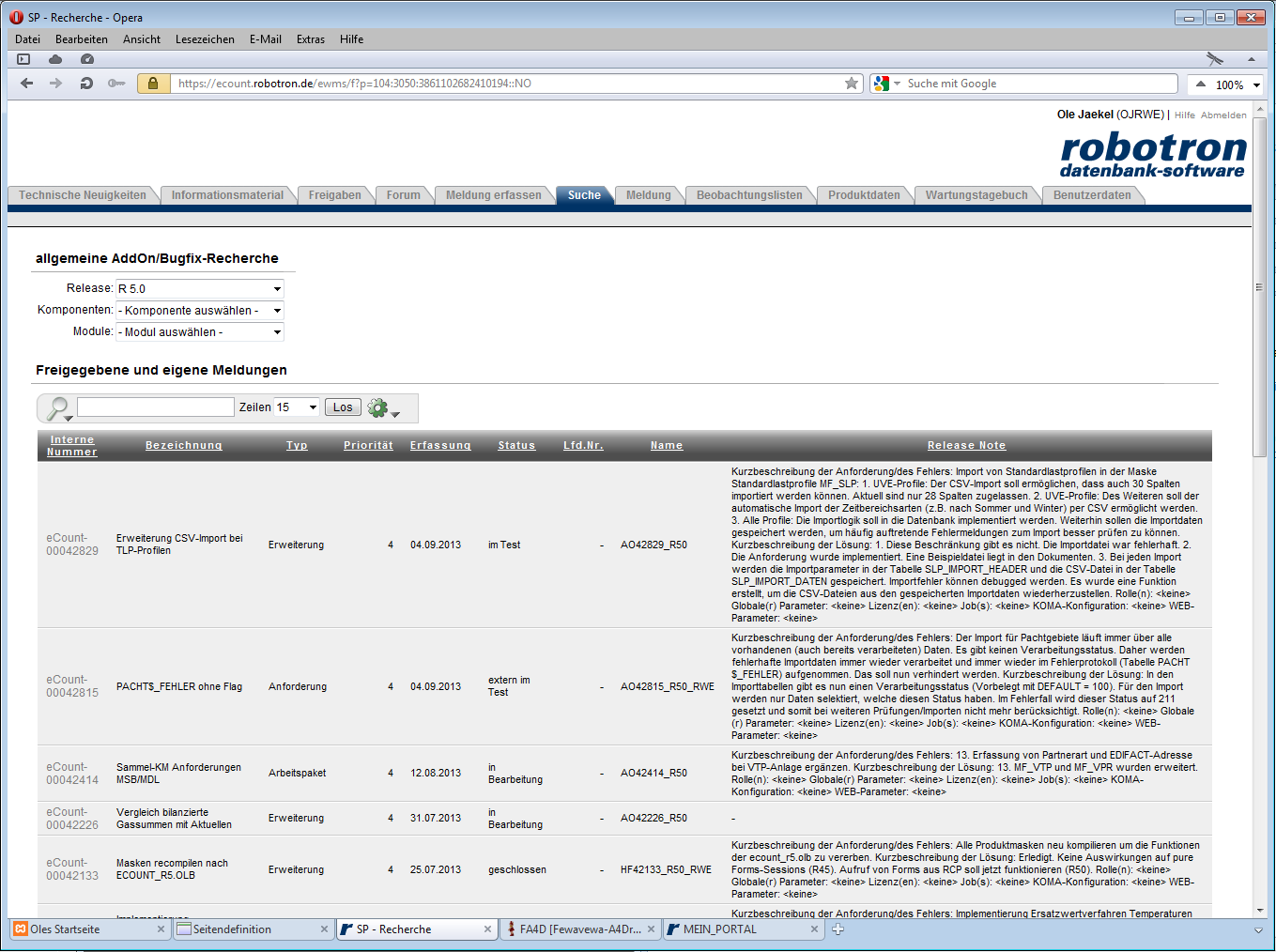Open the Module dropdown
The image size is (1276, 952).
(199, 331)
